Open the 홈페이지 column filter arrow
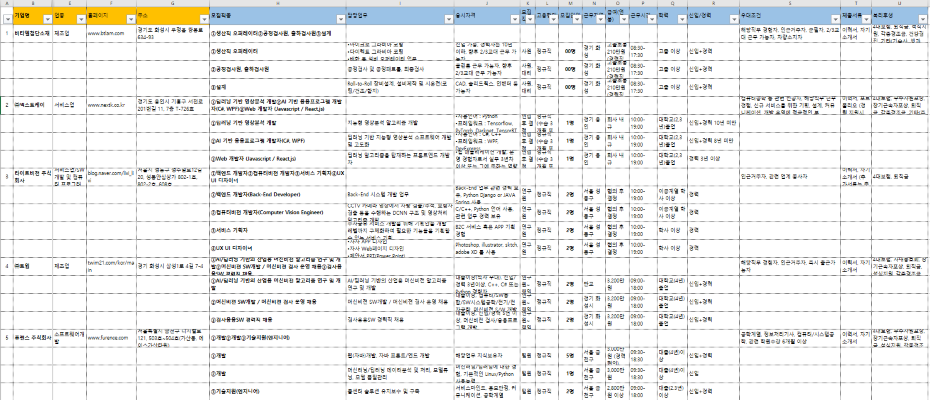Viewport: 930px width, 400px height. [x=130, y=18]
